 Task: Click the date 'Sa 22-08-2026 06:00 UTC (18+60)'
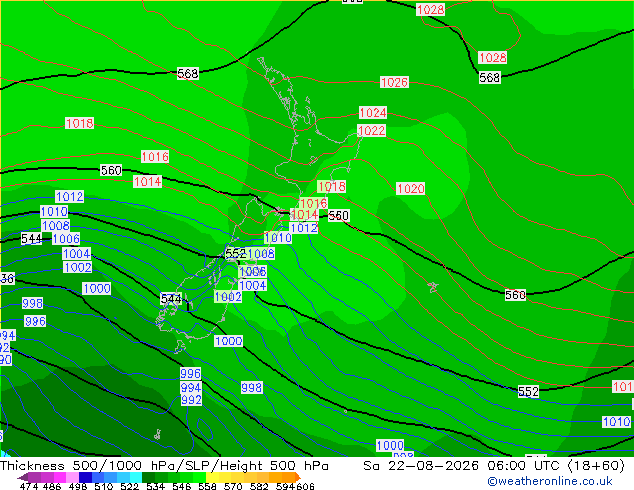coord(494,466)
